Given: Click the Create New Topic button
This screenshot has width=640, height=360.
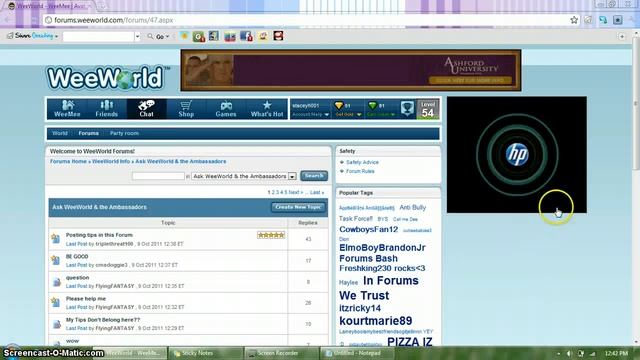Looking at the screenshot, I should pyautogui.click(x=298, y=207).
